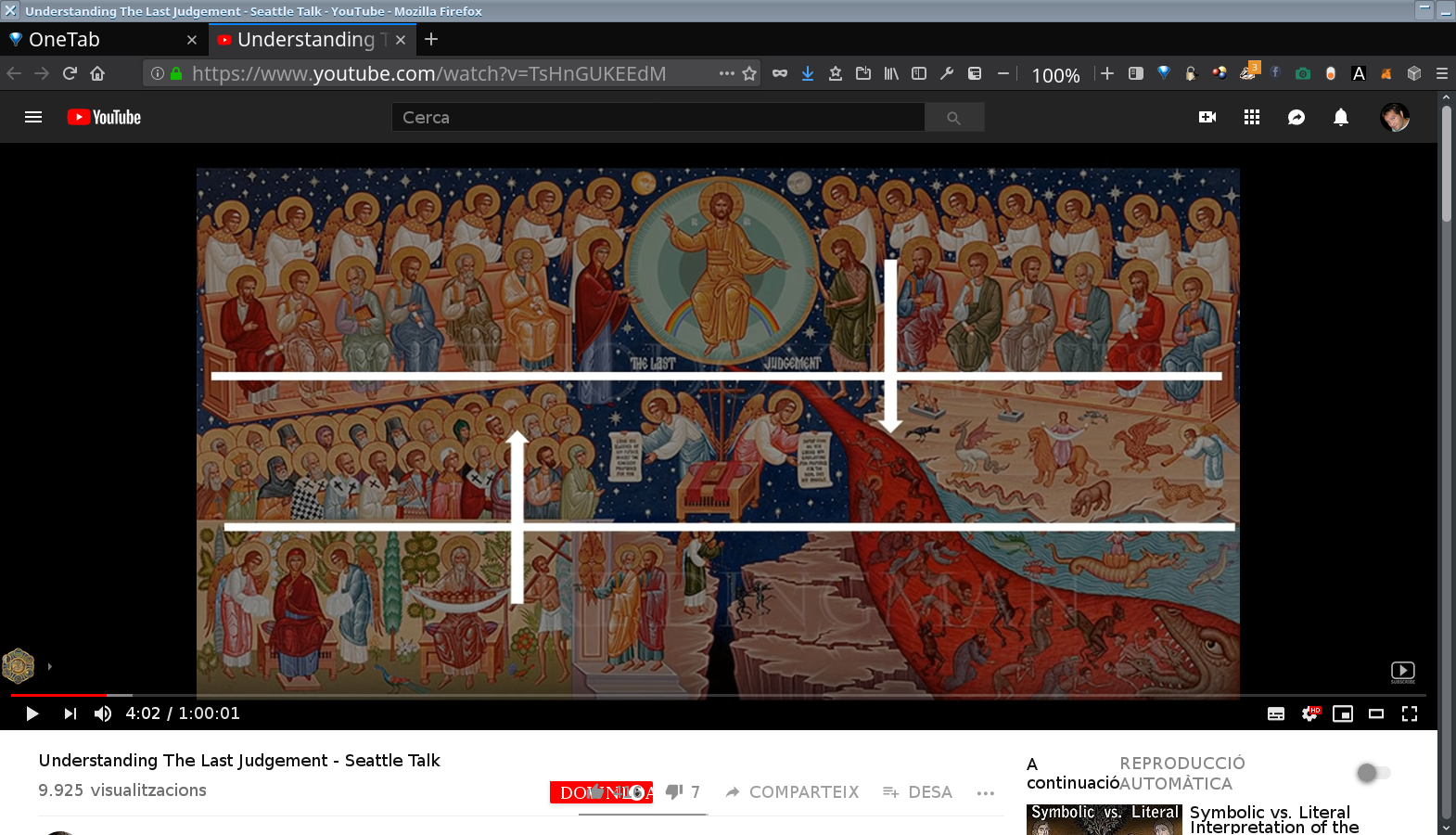Close the Understanding YouTube tab
This screenshot has height=835, width=1456.
(x=401, y=40)
